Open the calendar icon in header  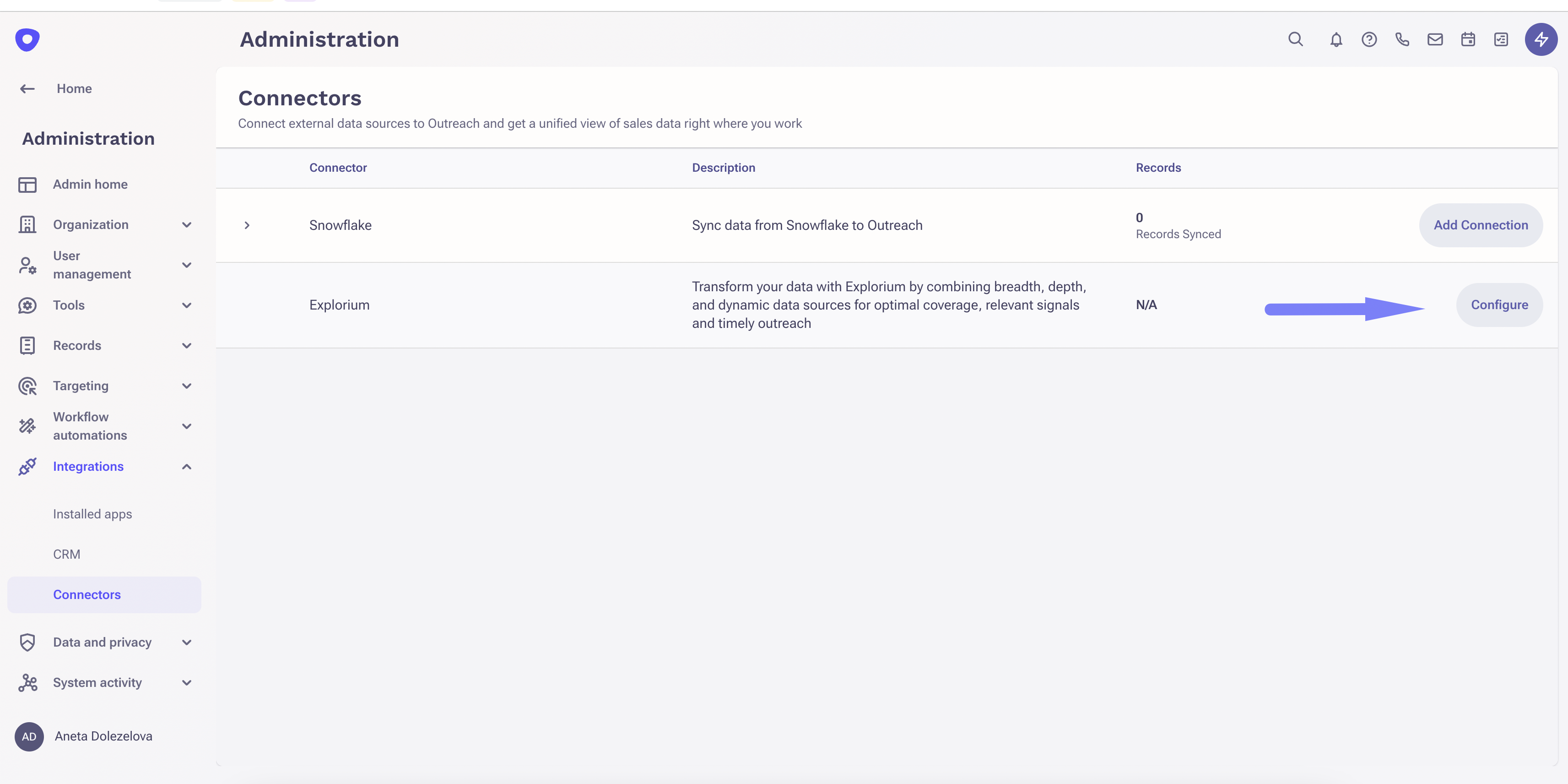point(1468,39)
